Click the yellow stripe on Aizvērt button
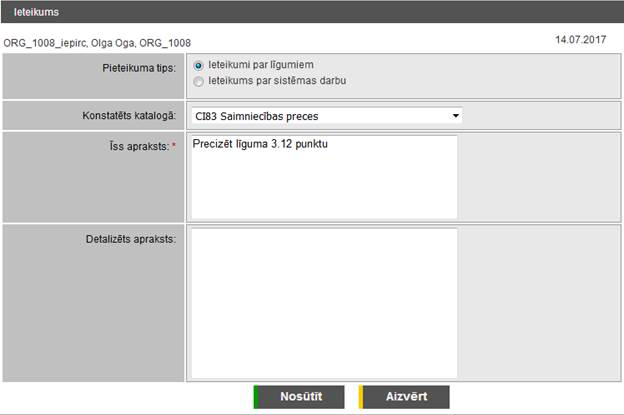Screen dimensions: 624x415 (360, 397)
